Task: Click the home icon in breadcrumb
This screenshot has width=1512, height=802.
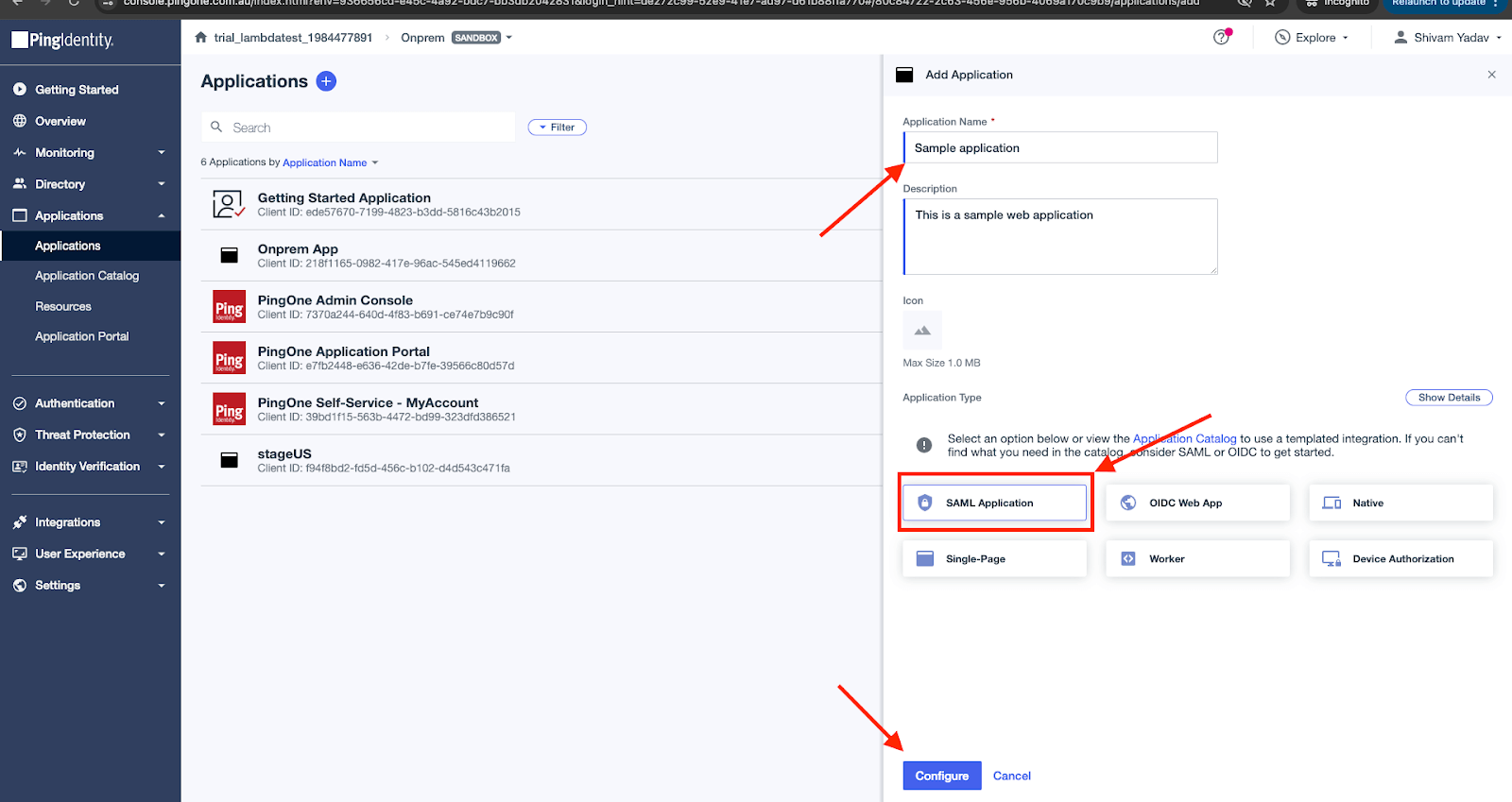Action: [x=200, y=38]
